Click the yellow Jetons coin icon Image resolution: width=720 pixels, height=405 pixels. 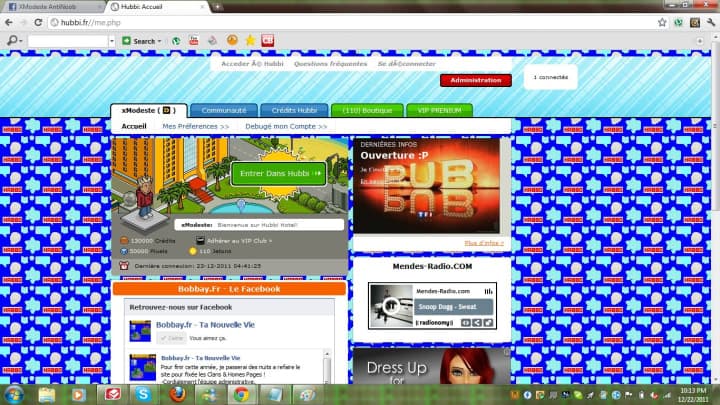[193, 251]
